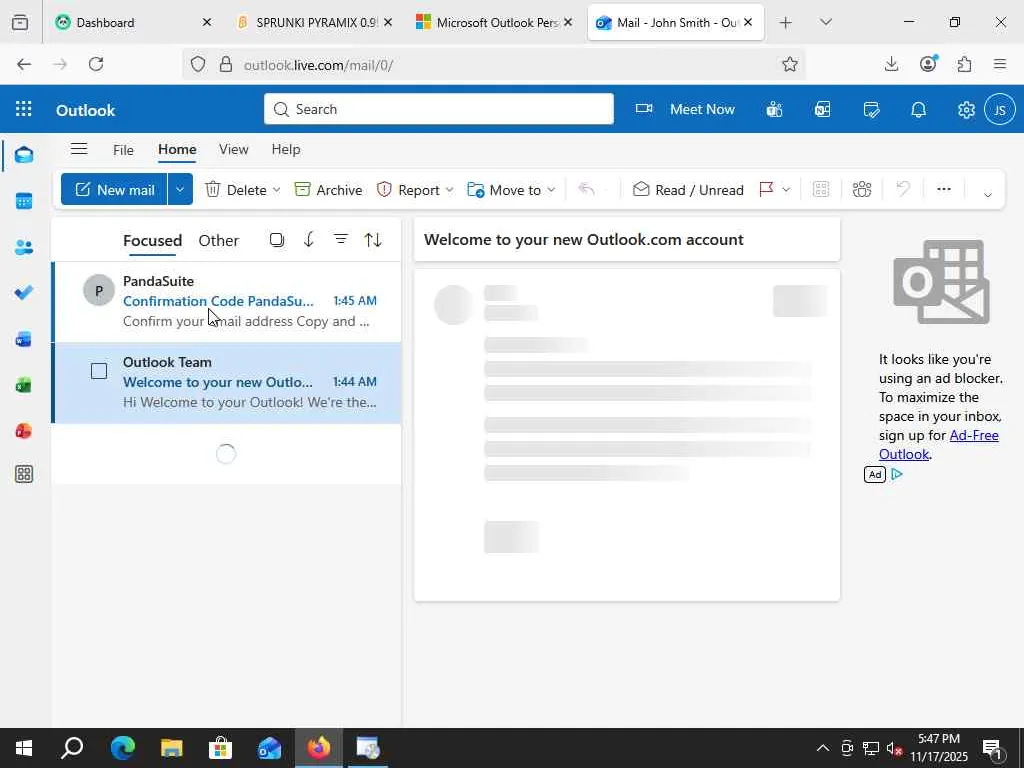
Task: Click select-all messages icon
Action: click(x=277, y=240)
